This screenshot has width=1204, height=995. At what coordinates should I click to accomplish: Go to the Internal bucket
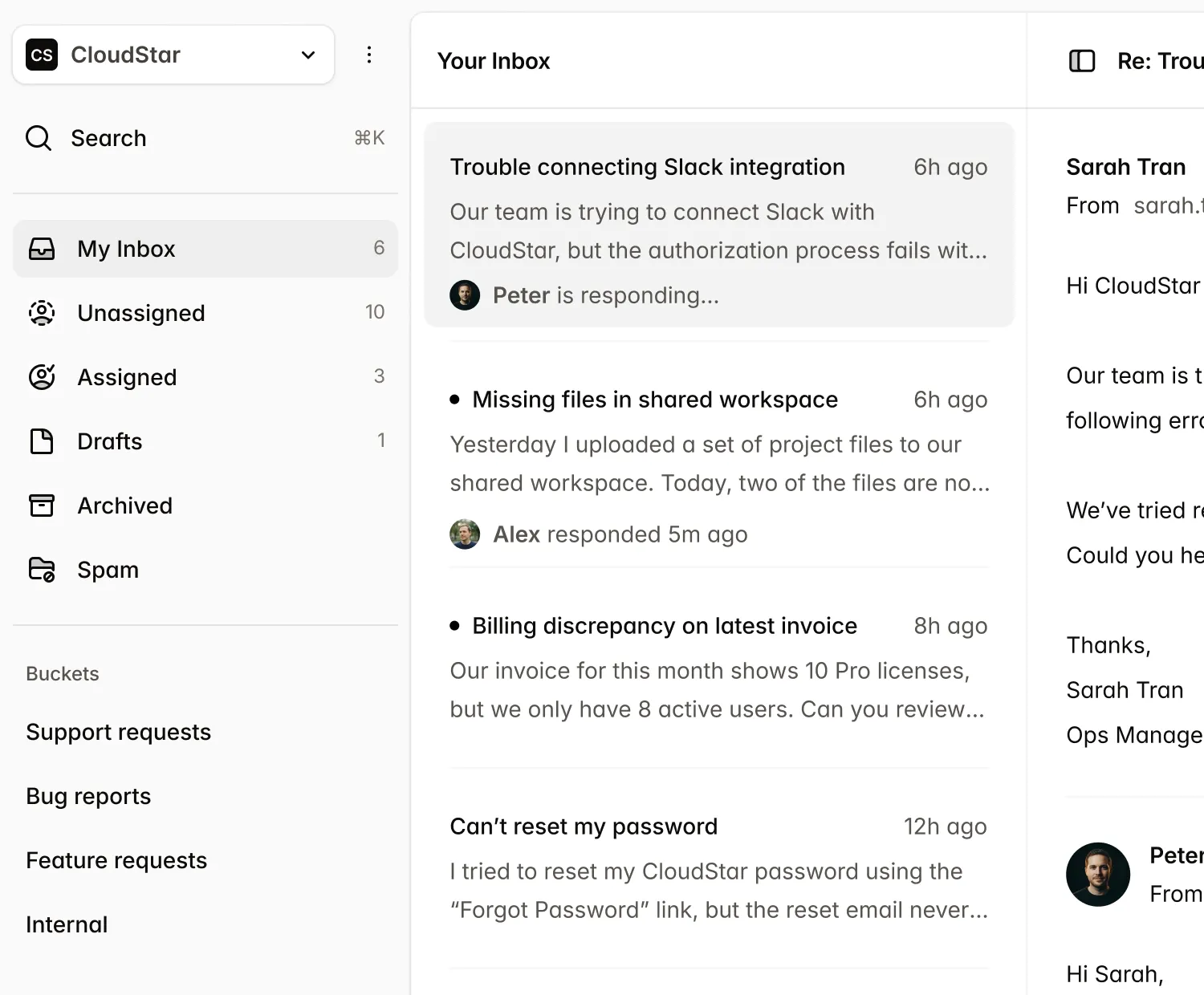point(67,924)
